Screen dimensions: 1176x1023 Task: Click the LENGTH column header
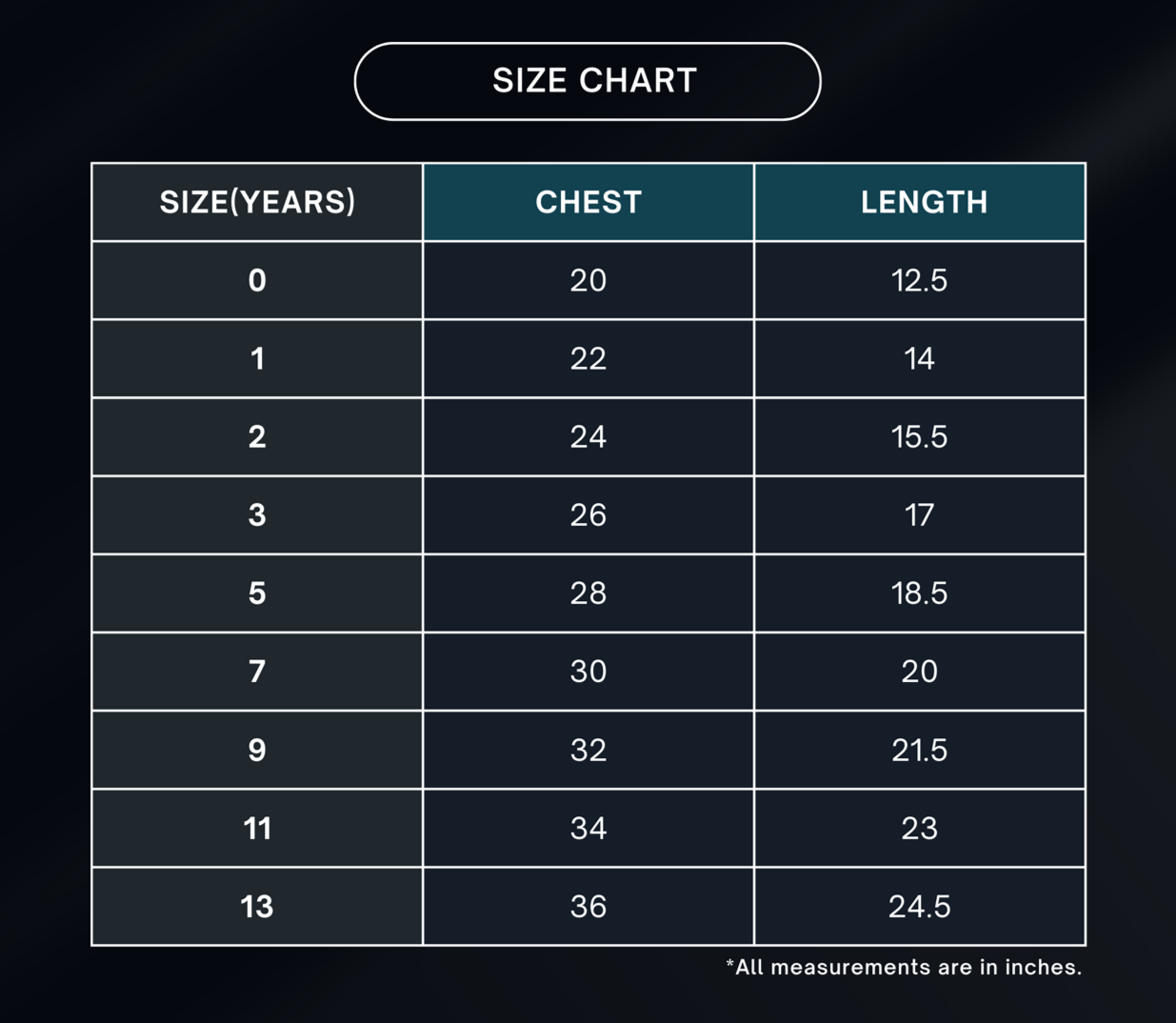click(920, 202)
